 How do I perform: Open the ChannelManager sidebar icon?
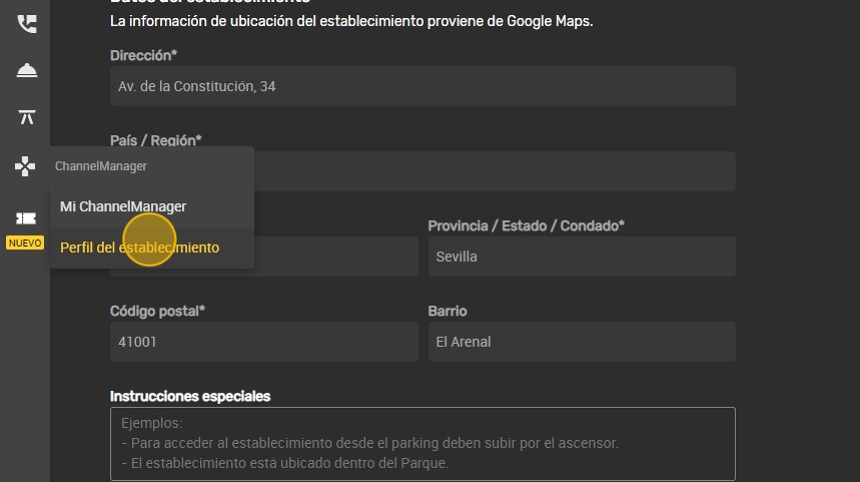(x=26, y=166)
